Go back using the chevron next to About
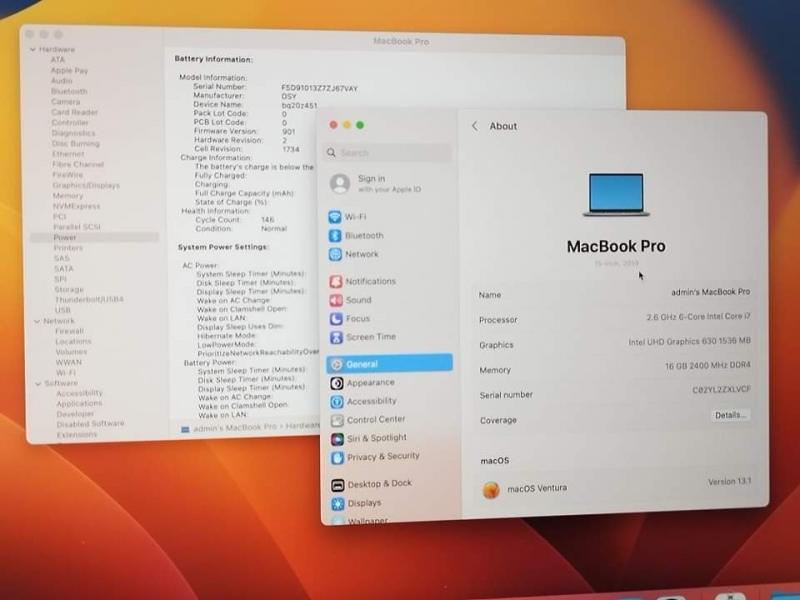This screenshot has height=600, width=800. click(475, 126)
